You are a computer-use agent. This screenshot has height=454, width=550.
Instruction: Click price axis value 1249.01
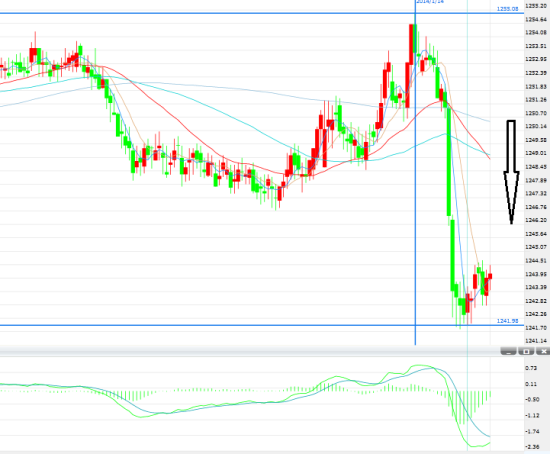pos(536,153)
